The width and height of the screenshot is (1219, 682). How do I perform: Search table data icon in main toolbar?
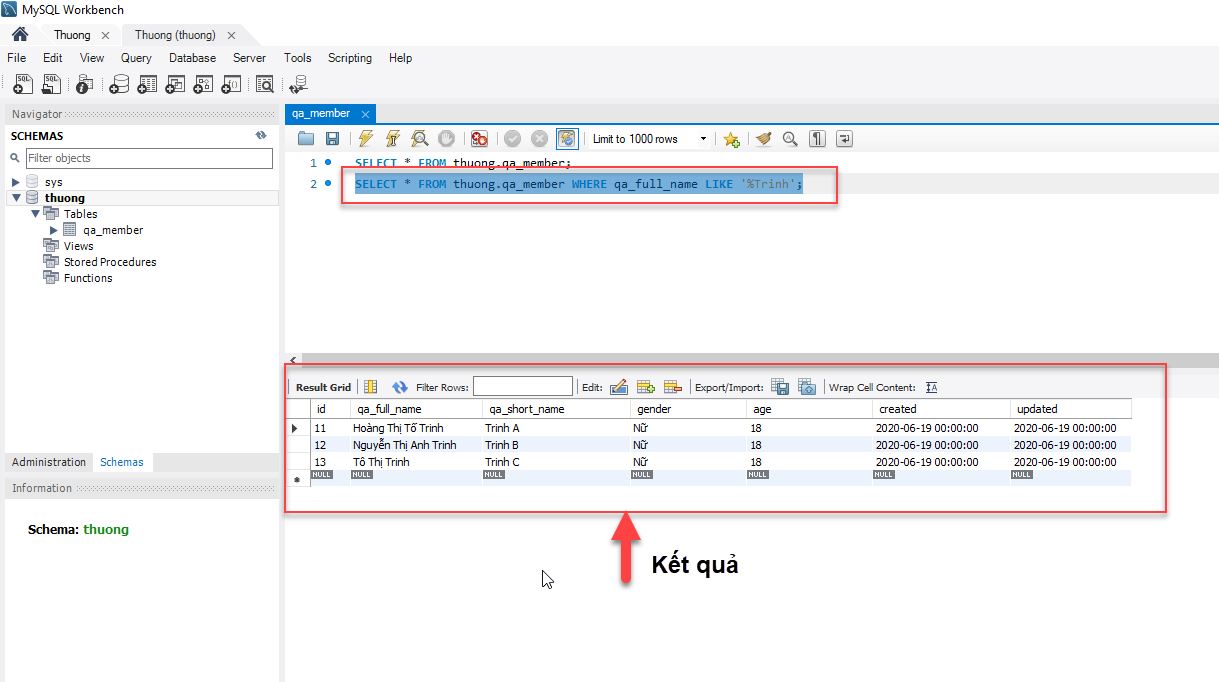click(265, 85)
